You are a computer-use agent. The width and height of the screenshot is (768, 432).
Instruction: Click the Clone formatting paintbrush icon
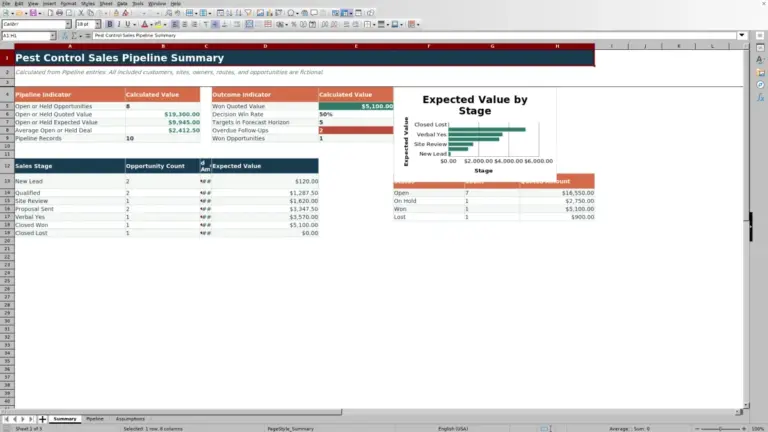pos(116,13)
